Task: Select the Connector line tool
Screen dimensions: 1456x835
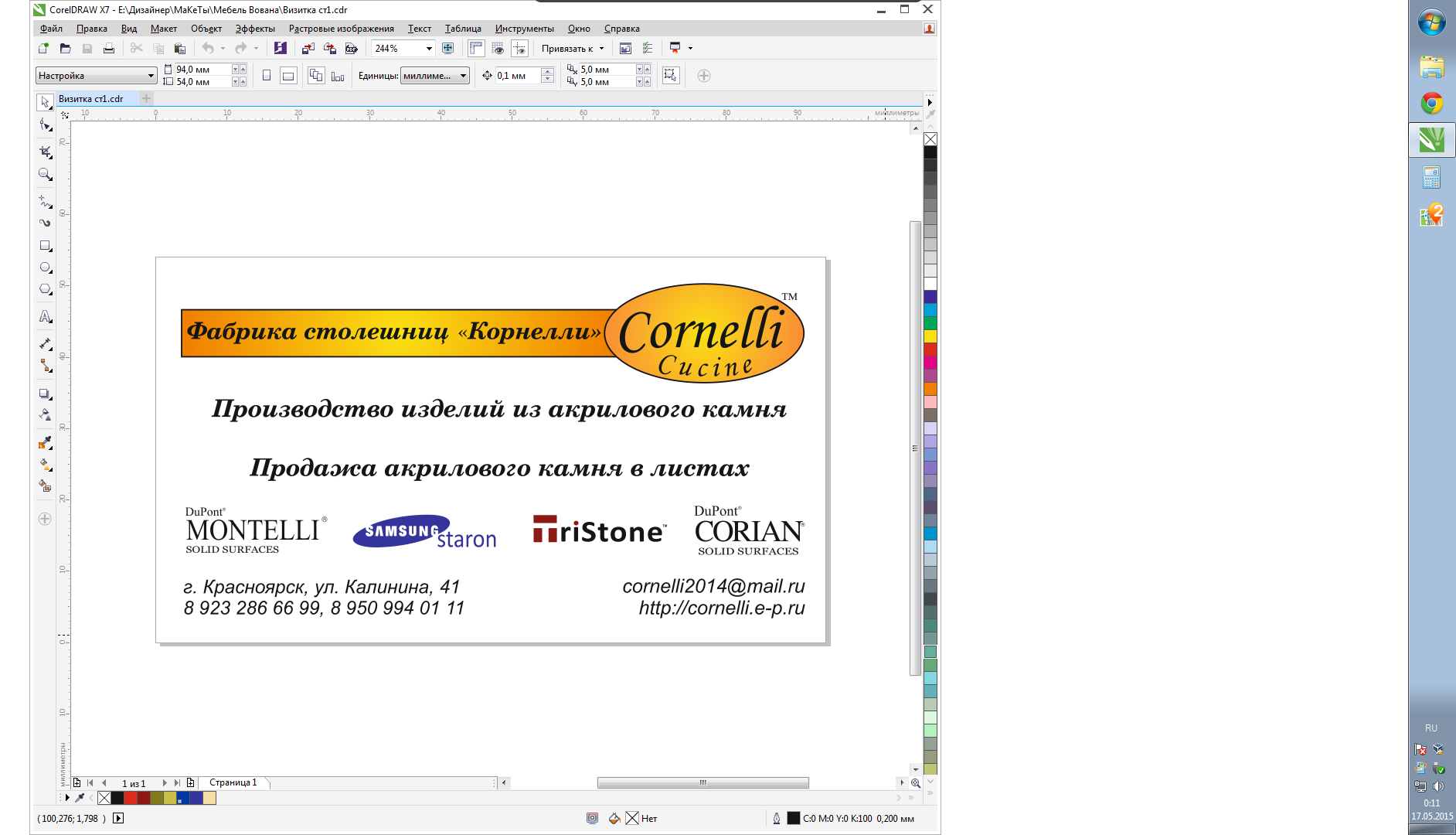Action: point(45,365)
